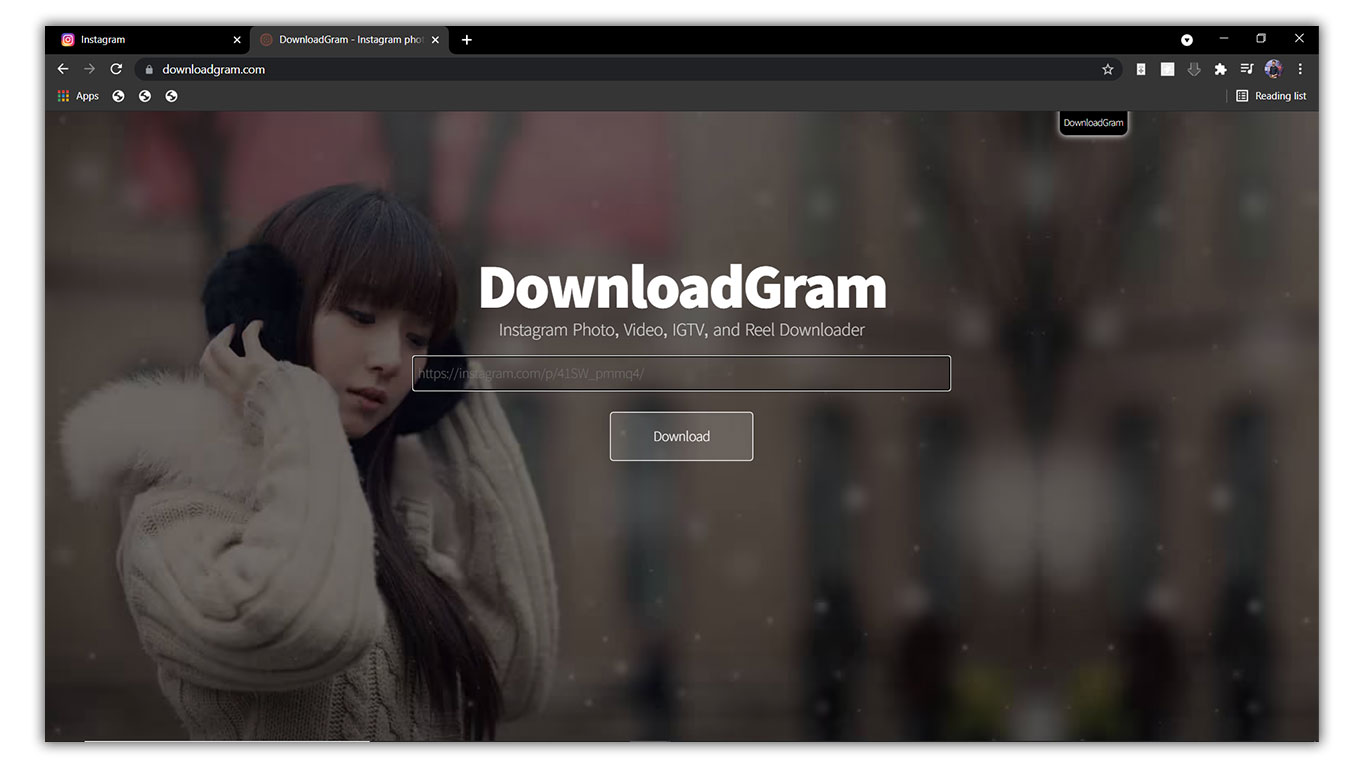Click the Instagram URL input field
The width and height of the screenshot is (1366, 768).
(x=681, y=374)
